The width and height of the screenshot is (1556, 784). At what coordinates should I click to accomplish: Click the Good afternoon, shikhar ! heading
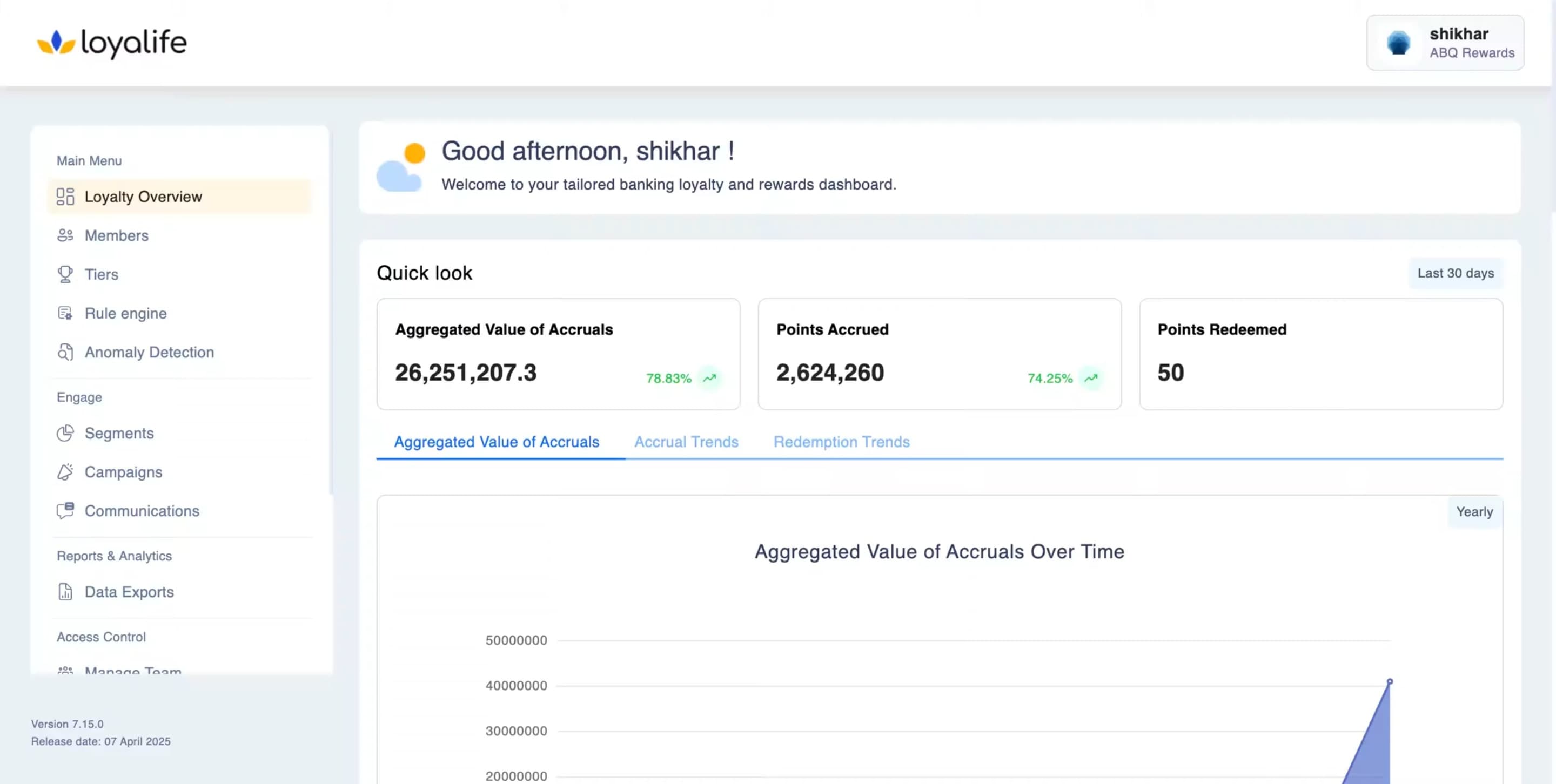point(588,151)
